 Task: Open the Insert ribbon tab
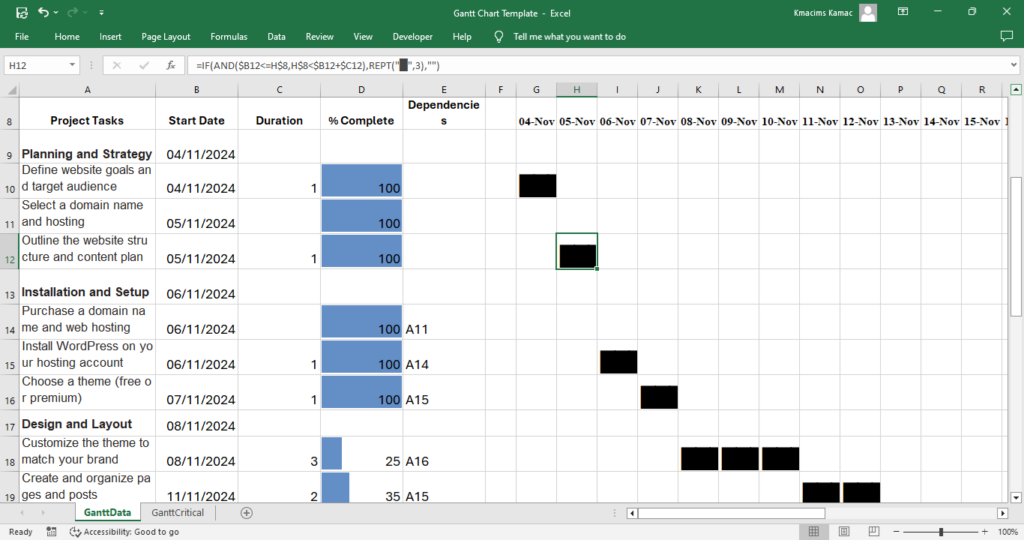(110, 37)
